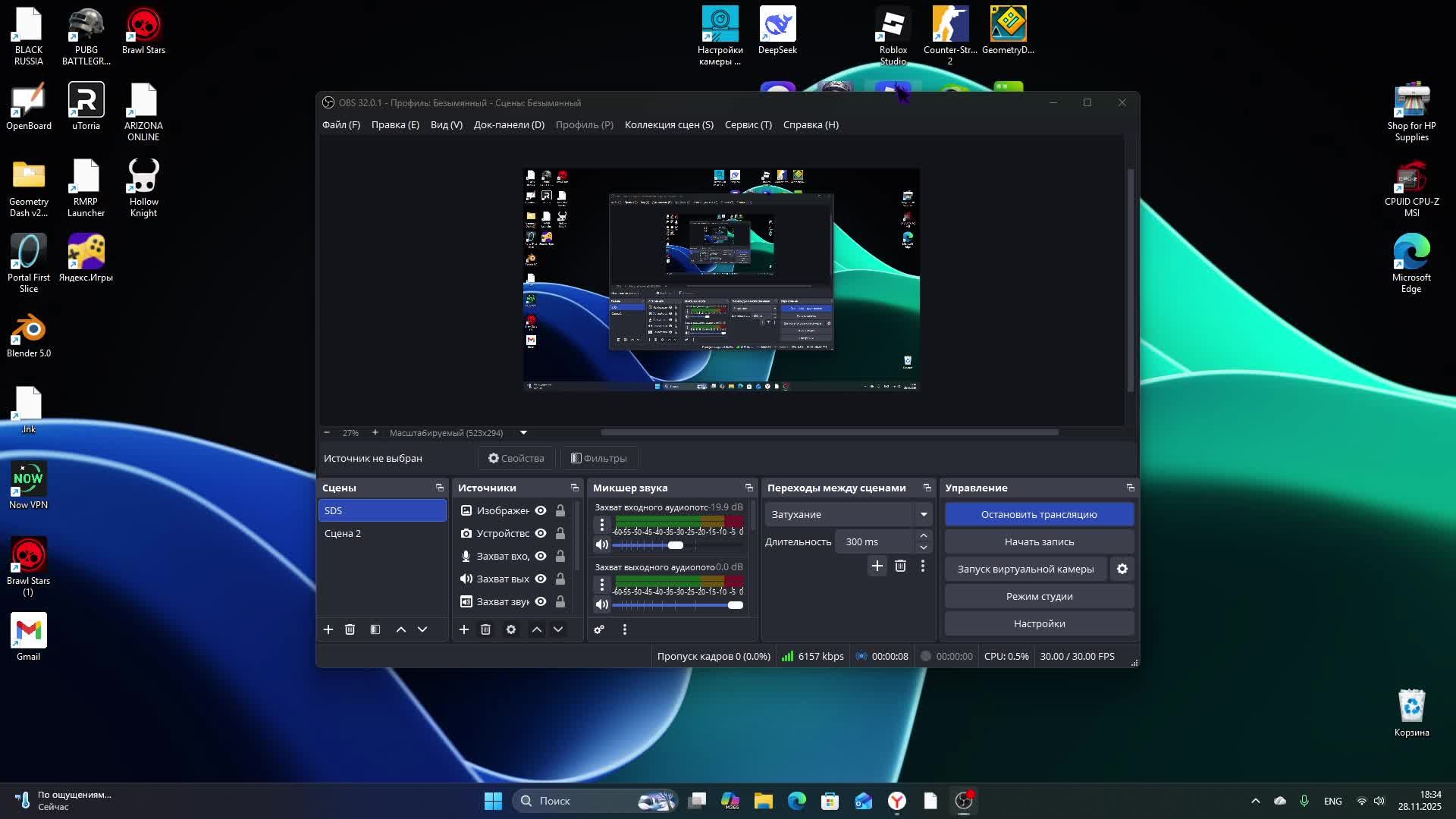This screenshot has width=1456, height=819.
Task: Toggle visibility of Устройство source
Action: pos(541,533)
